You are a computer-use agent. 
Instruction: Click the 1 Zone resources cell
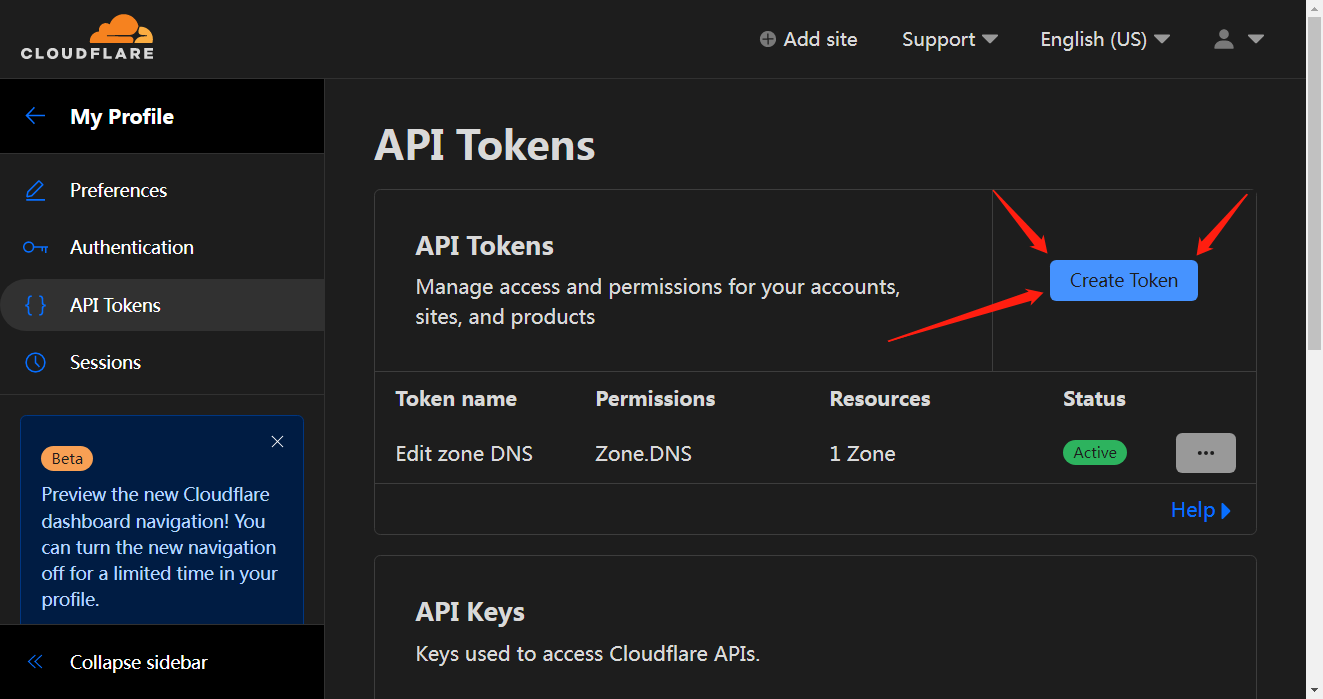[862, 454]
